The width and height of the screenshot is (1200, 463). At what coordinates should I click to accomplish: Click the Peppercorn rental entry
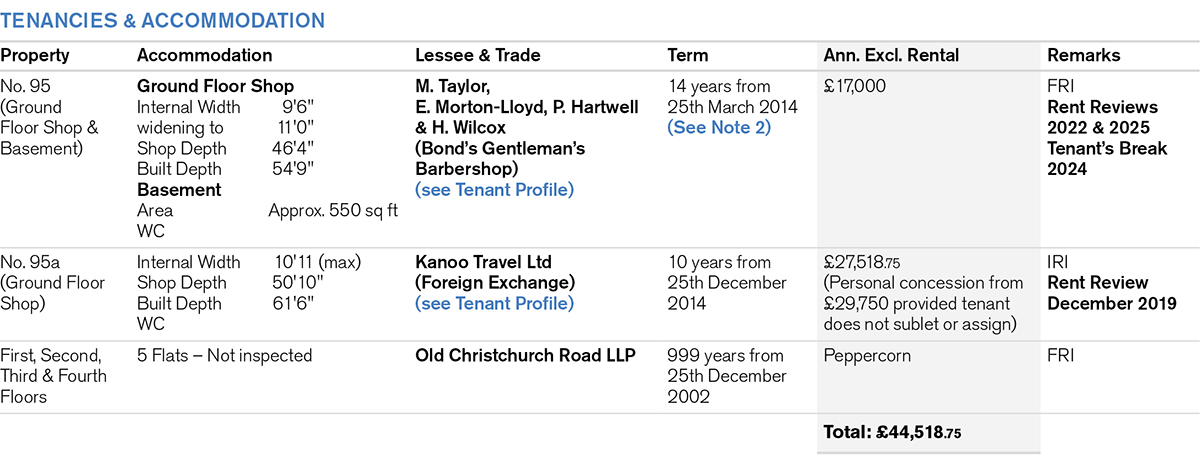(865, 356)
